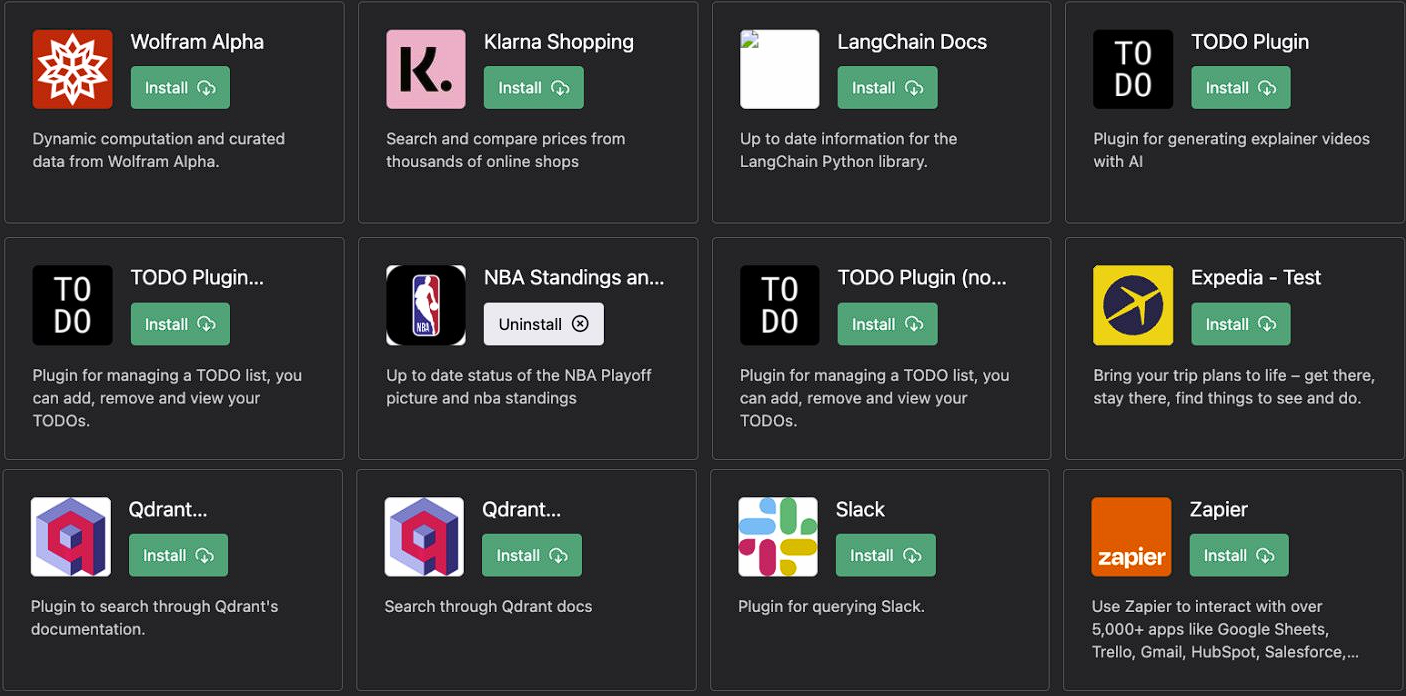The height and width of the screenshot is (696, 1406).
Task: Install the Zapier plugin
Action: (1239, 555)
